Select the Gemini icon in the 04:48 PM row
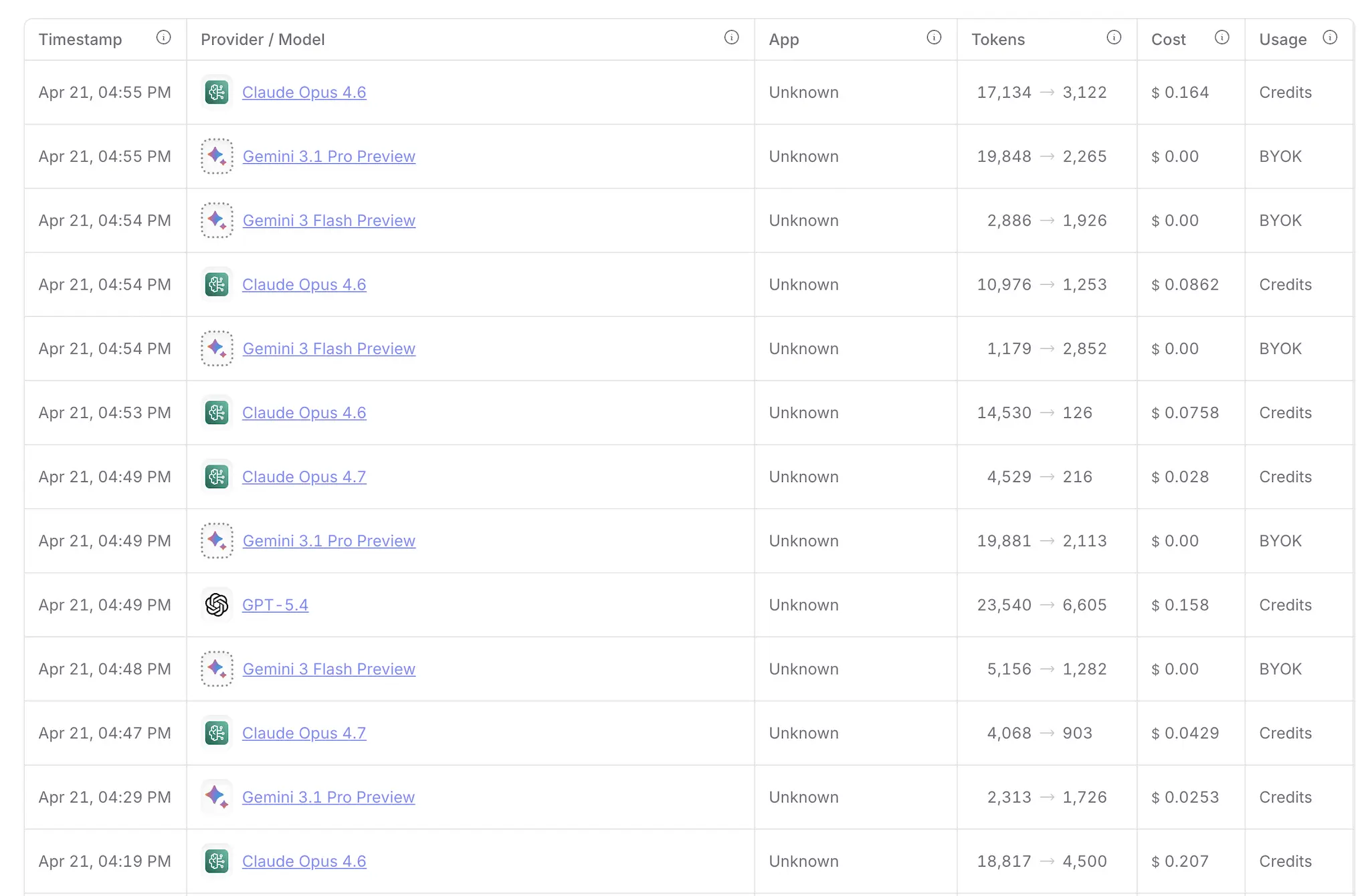Screen dimensions: 1370x896 pos(217,669)
